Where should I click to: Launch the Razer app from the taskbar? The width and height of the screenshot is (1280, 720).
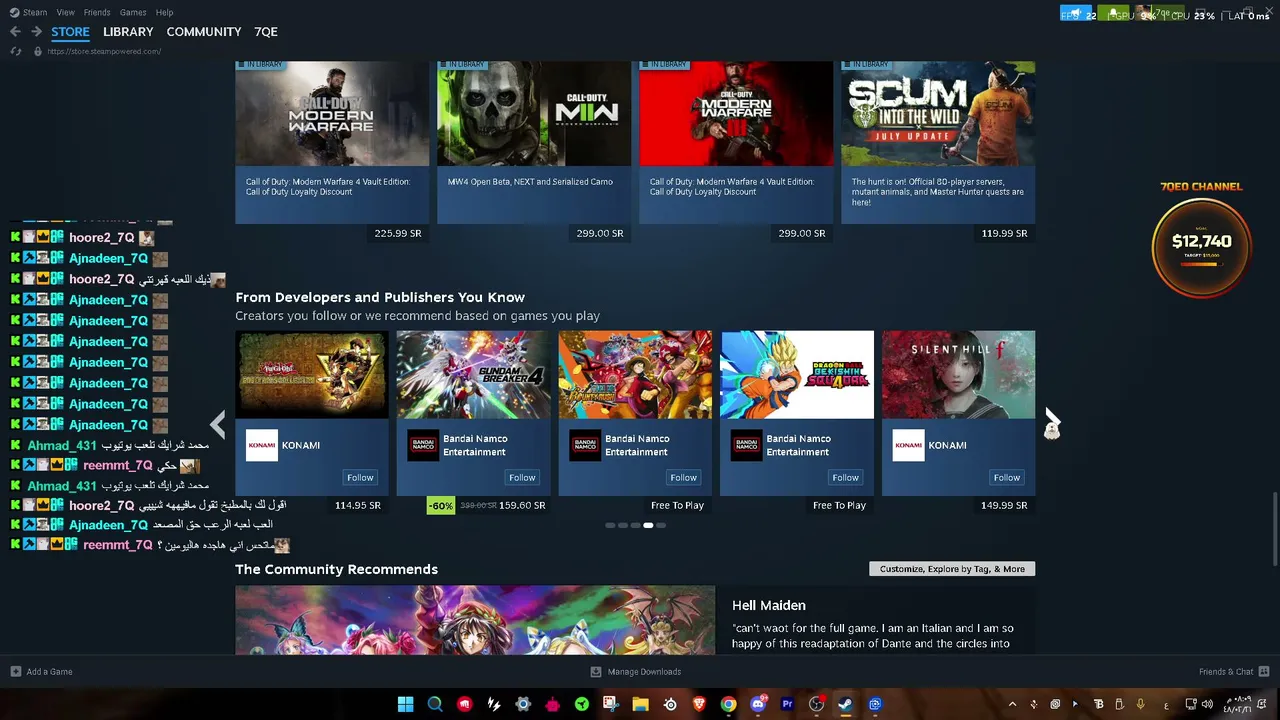(582, 704)
